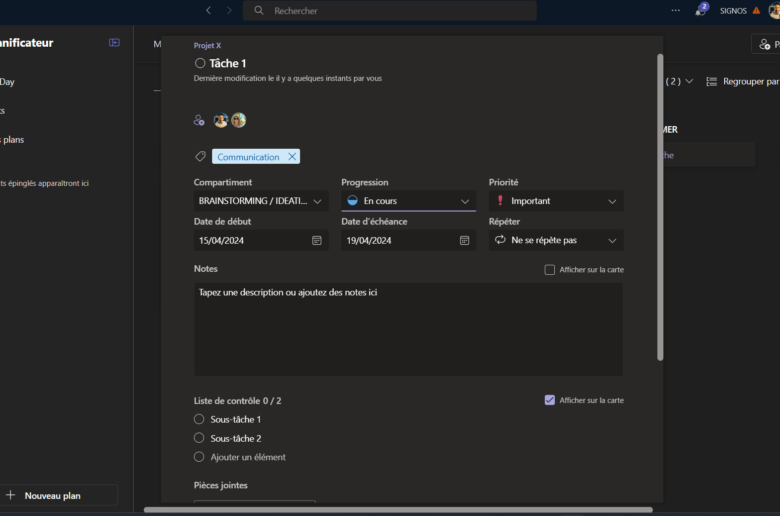
Task: Click the activity notifications bell icon
Action: coord(701,11)
